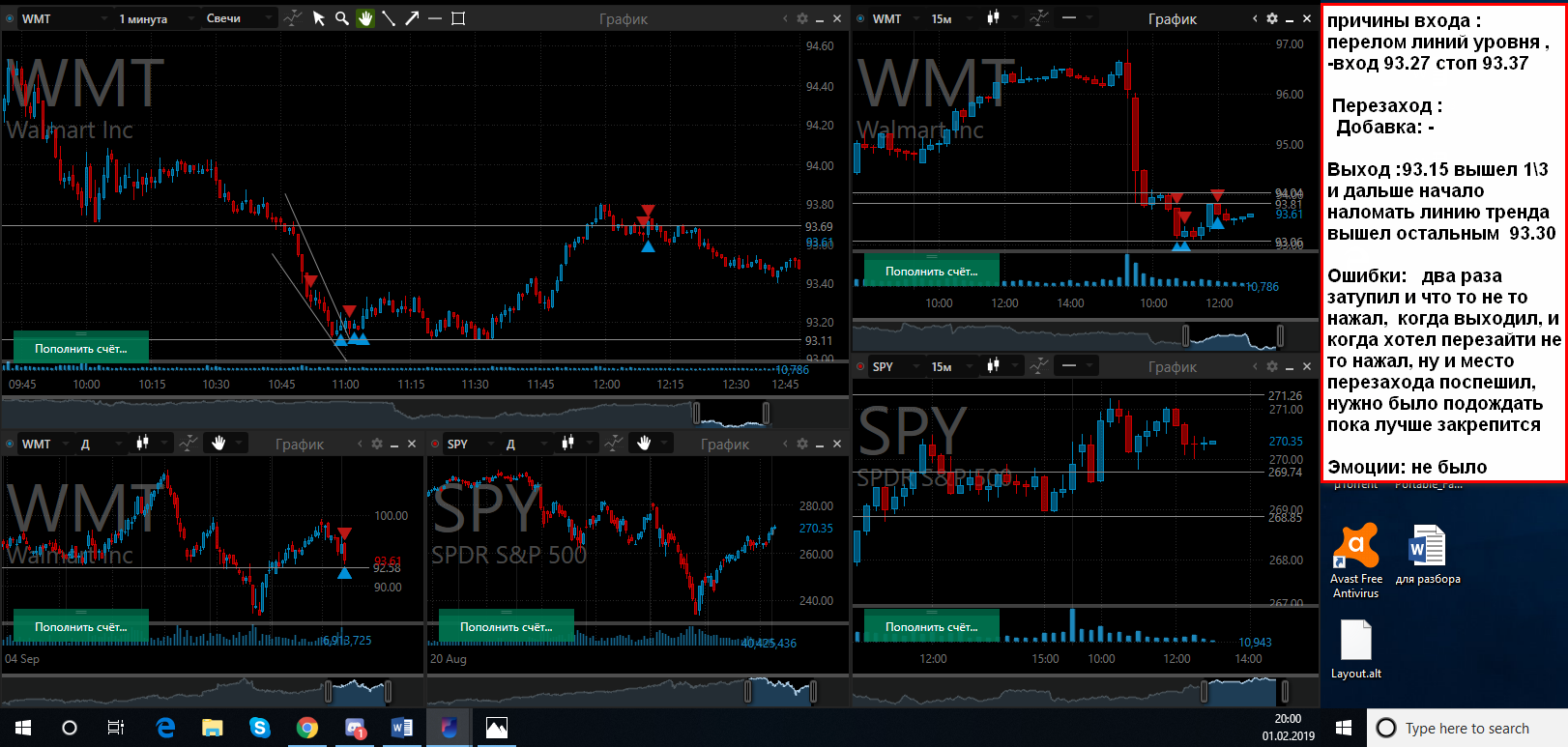The height and width of the screenshot is (747, 1568).
Task: Select hand tool on SPY daily chart
Action: [644, 444]
